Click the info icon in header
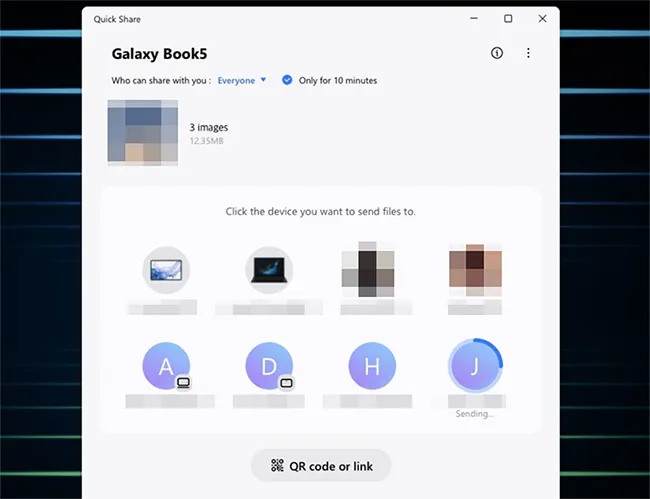 (x=497, y=53)
